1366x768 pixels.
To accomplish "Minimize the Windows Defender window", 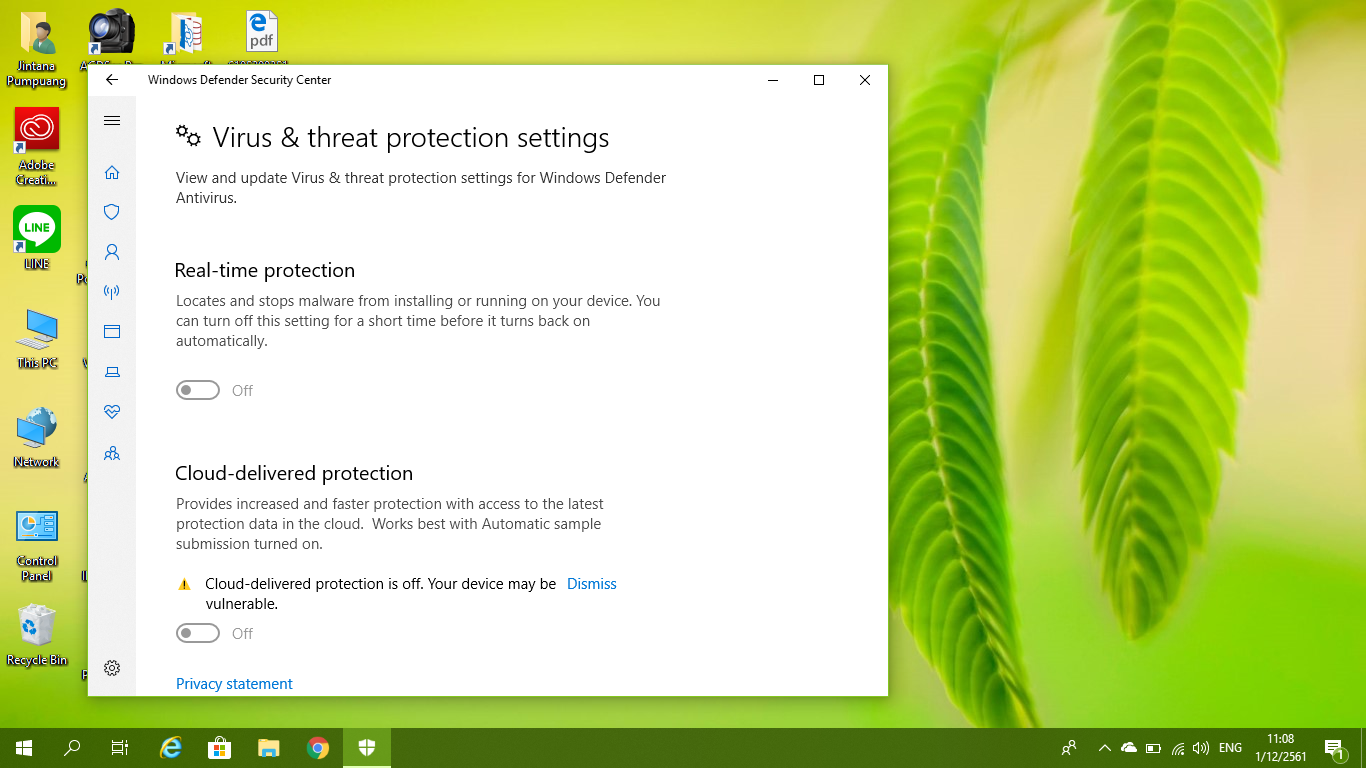I will pos(772,80).
